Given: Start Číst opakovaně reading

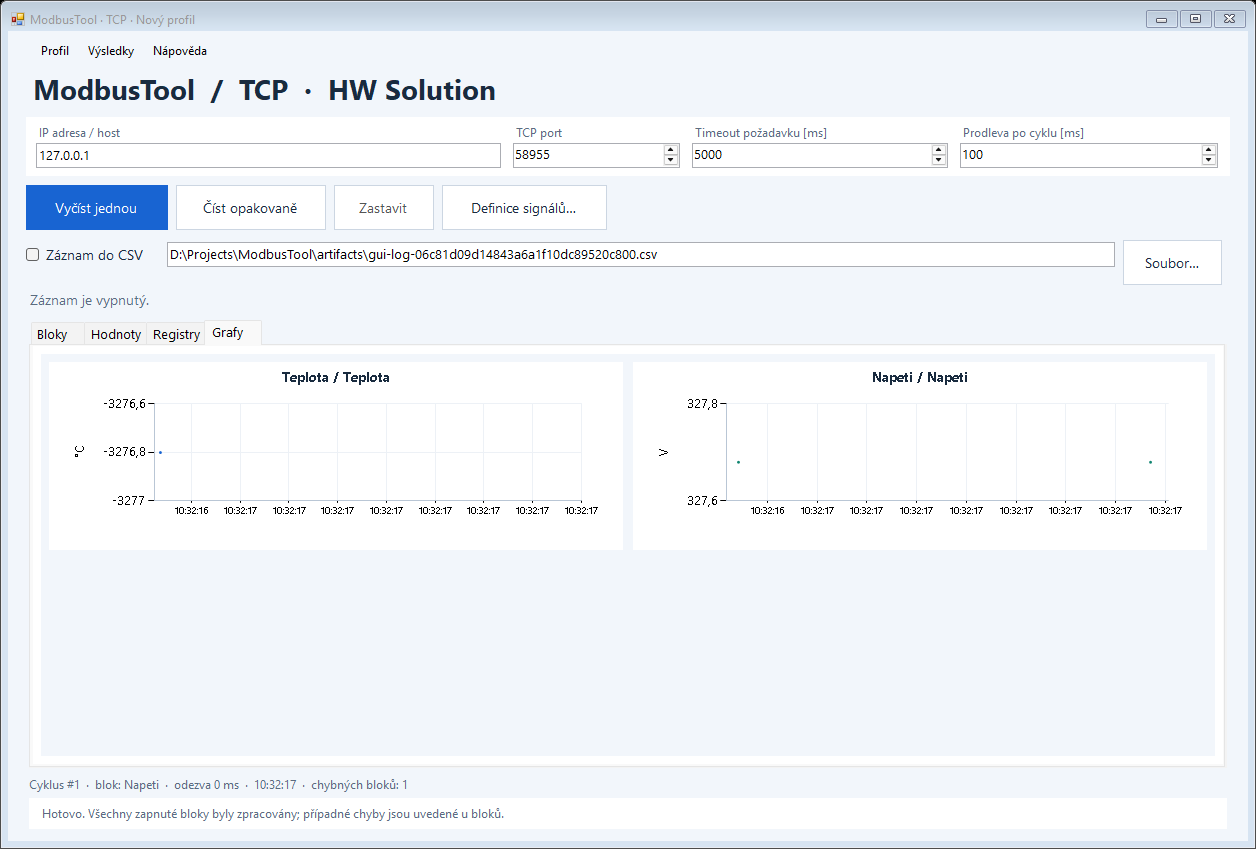Looking at the screenshot, I should [251, 208].
